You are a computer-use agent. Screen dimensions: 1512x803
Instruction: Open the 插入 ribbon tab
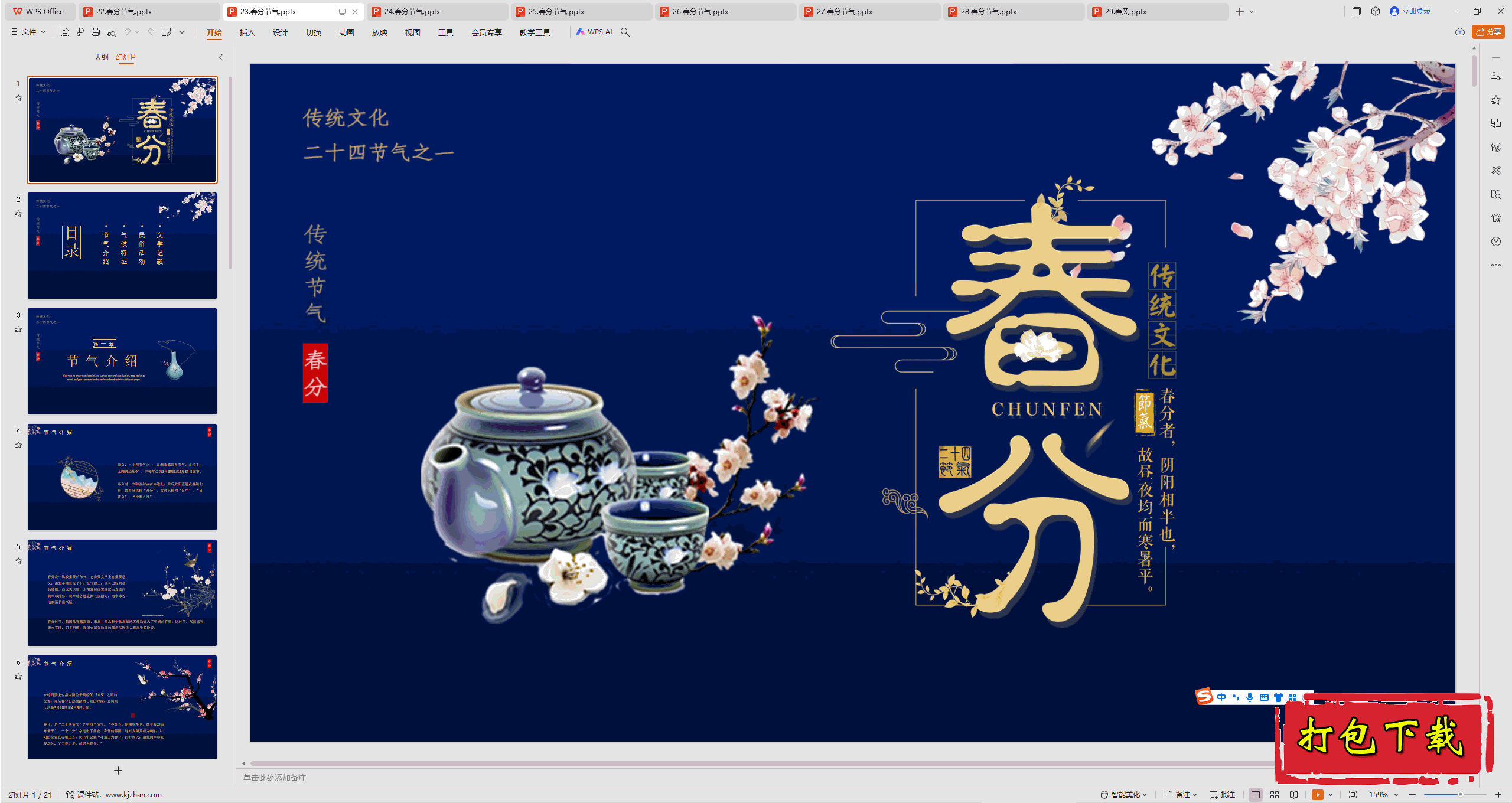pos(247,32)
